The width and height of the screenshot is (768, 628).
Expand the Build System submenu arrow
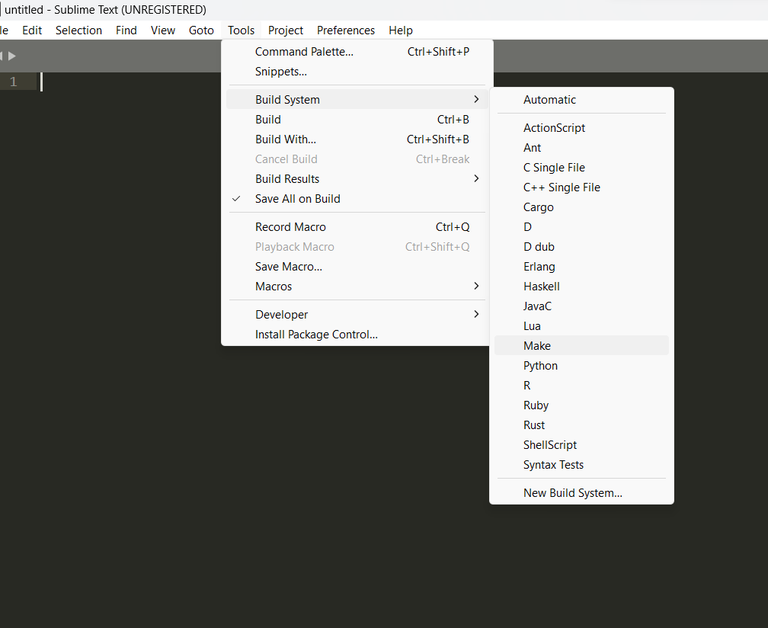pyautogui.click(x=476, y=99)
